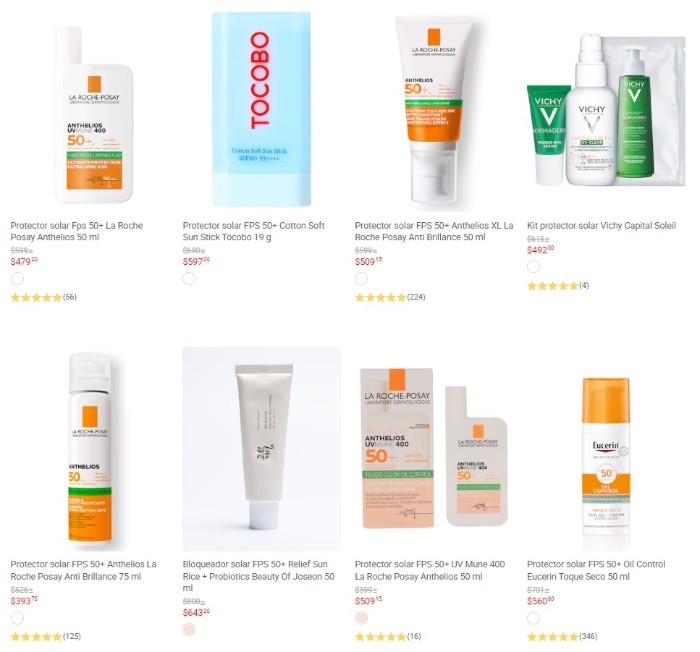Open Bloqueador solar Relief Sun Rice + Probiotics link
Viewport: 700px width, 652px height.
coord(258,576)
